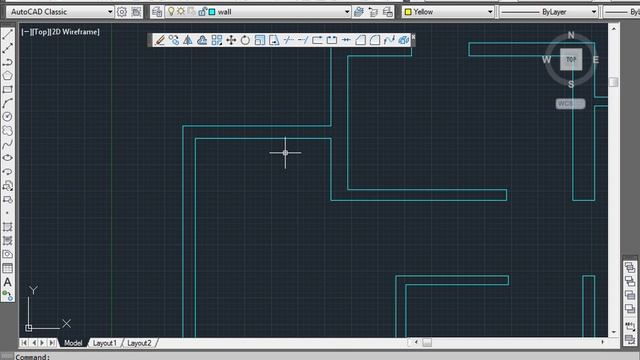
Task: Click the N compass direction on ViewCube
Action: pos(571,35)
